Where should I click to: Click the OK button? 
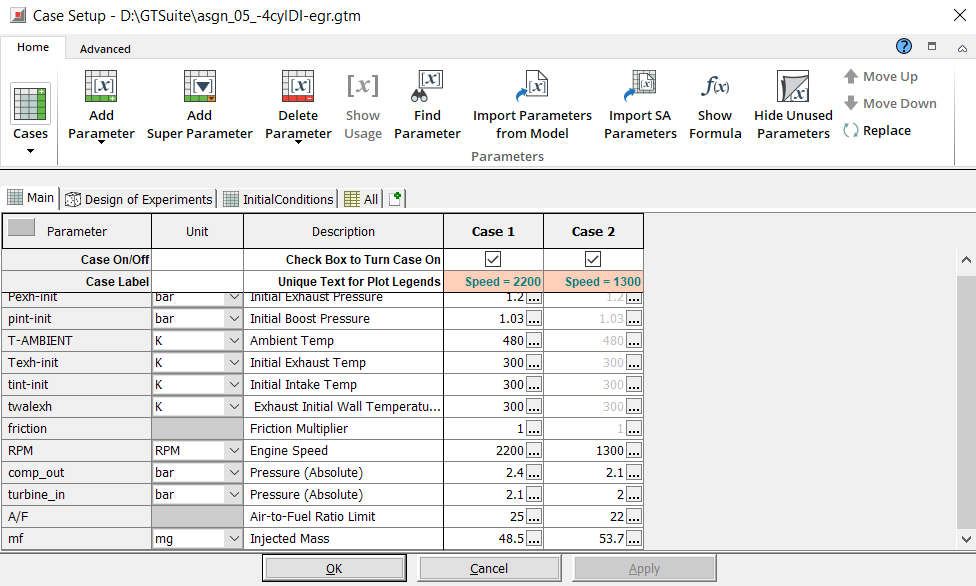pyautogui.click(x=334, y=568)
